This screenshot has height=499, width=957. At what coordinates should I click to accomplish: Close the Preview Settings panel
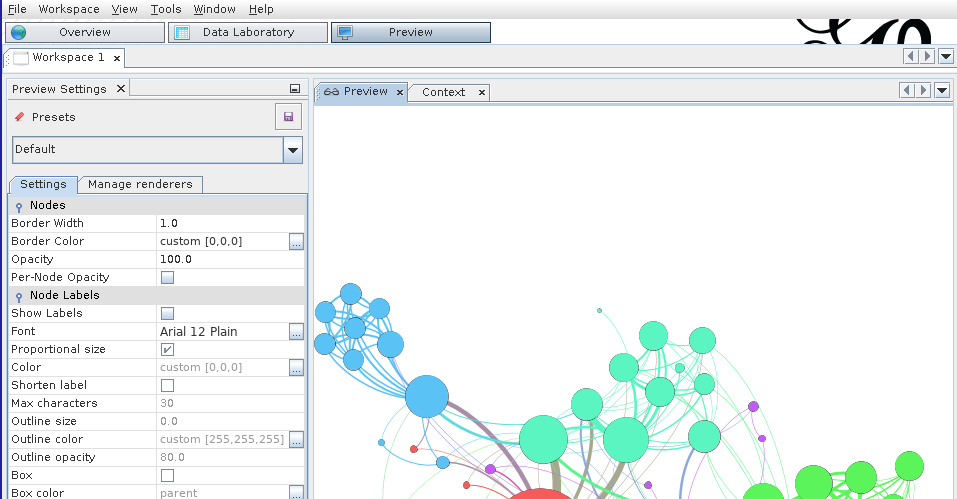pyautogui.click(x=121, y=88)
